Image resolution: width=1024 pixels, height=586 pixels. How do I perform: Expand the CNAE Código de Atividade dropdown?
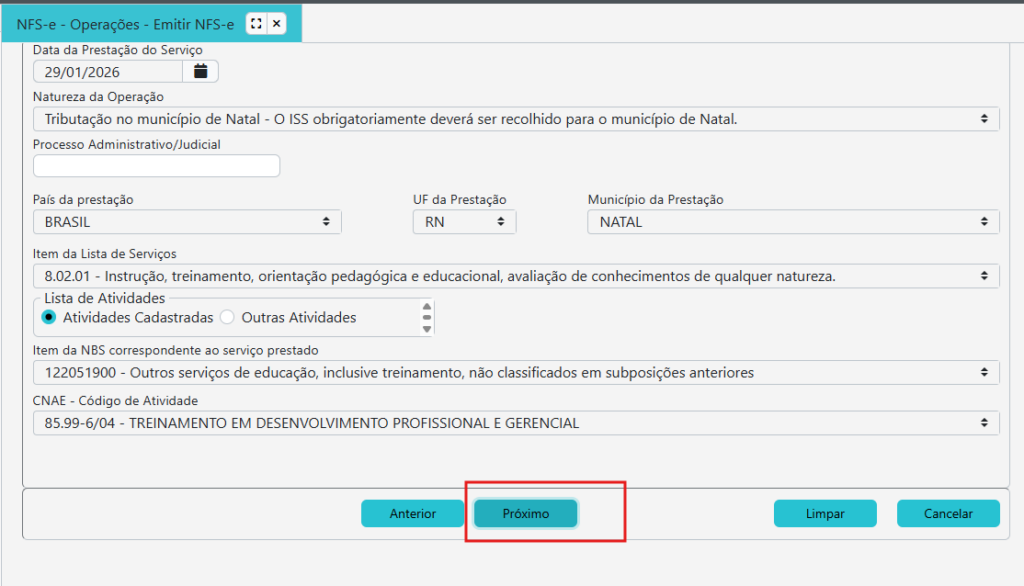point(515,423)
